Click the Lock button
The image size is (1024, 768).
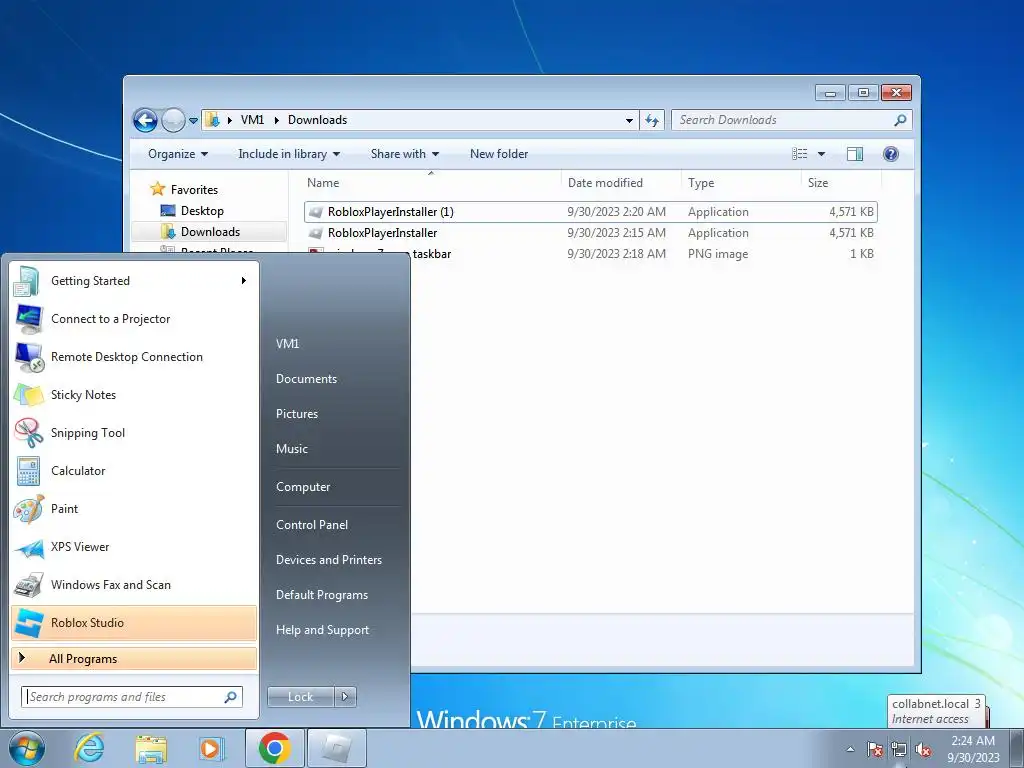click(x=300, y=697)
